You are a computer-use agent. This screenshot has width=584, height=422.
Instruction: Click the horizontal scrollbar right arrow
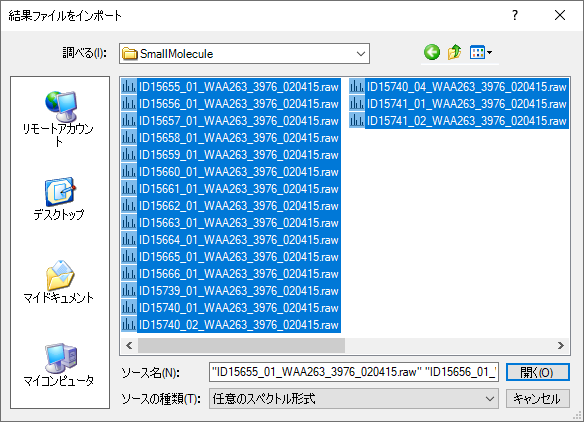tap(561, 346)
